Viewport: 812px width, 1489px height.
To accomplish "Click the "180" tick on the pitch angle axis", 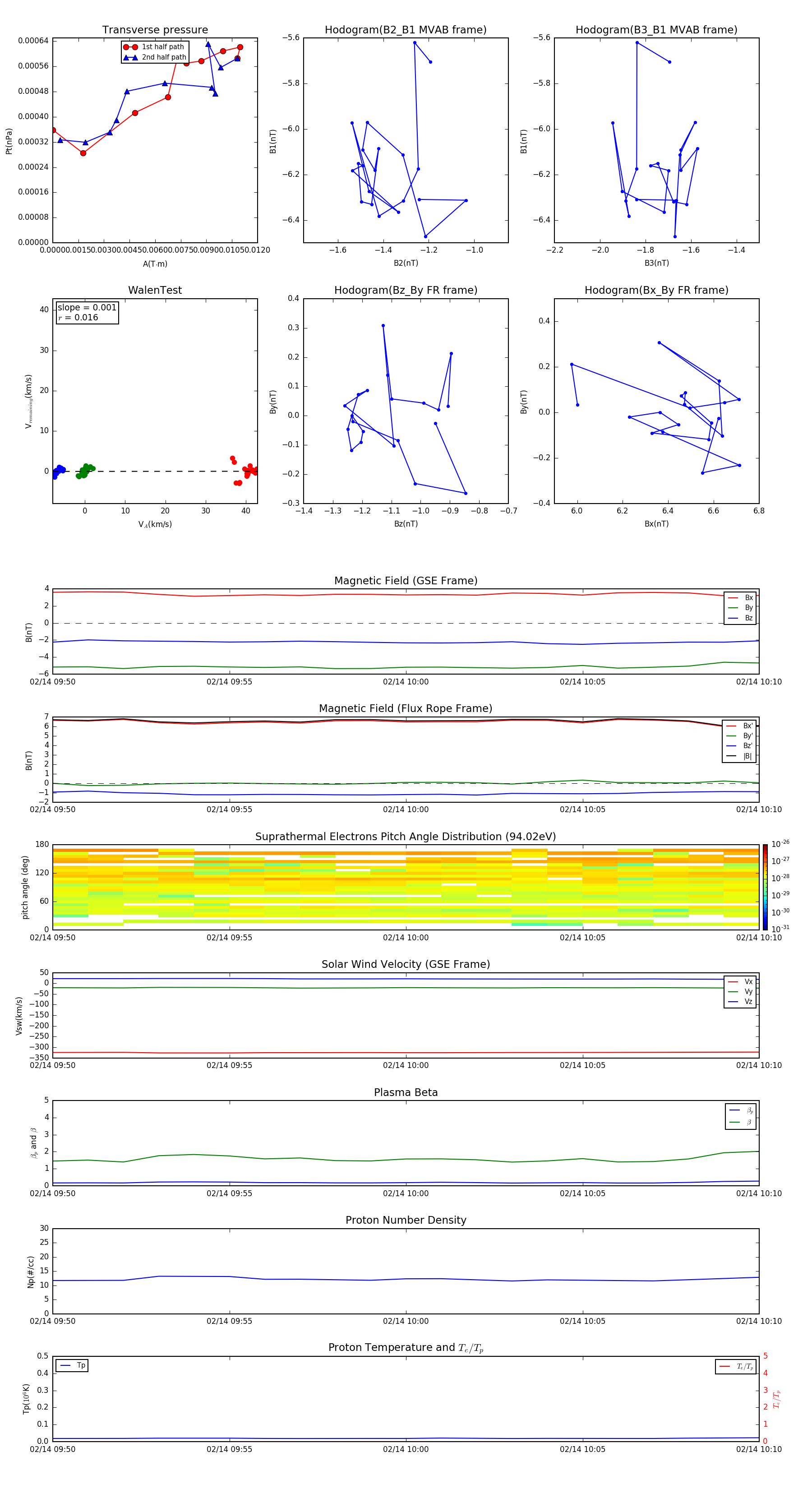I will pyautogui.click(x=42, y=845).
